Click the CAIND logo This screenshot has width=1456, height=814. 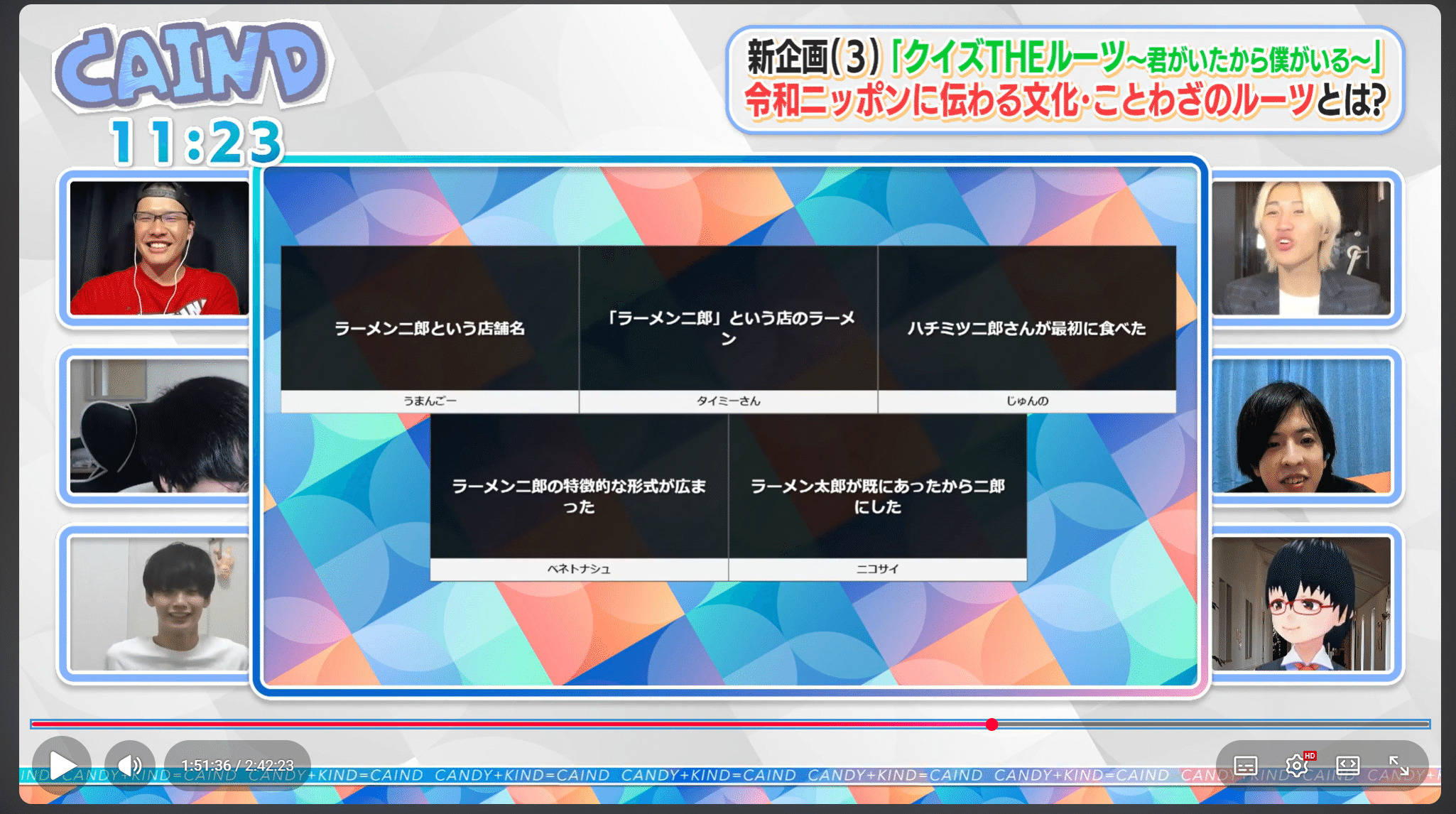tap(190, 66)
